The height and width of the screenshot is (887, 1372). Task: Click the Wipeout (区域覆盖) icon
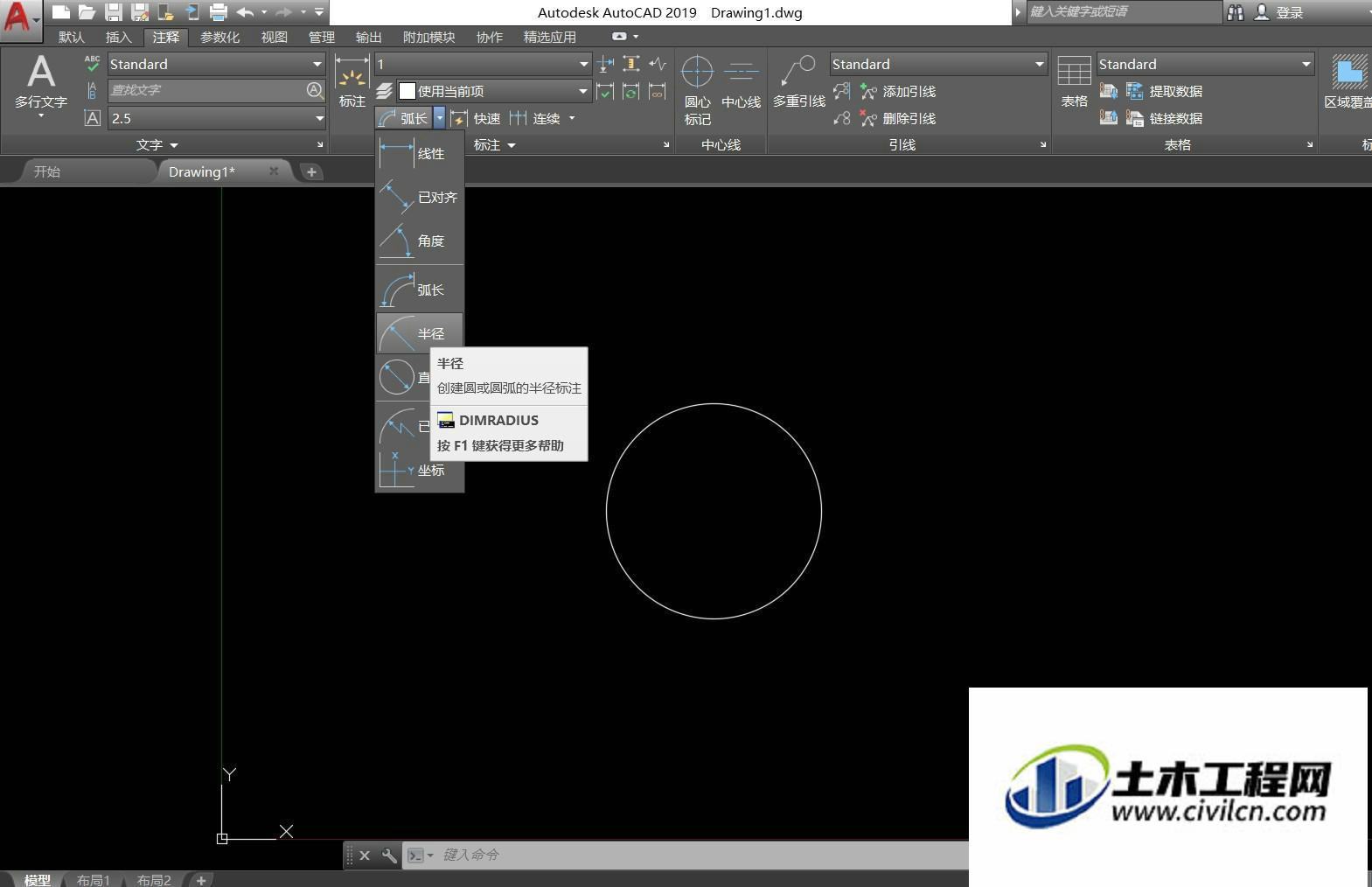(x=1348, y=81)
